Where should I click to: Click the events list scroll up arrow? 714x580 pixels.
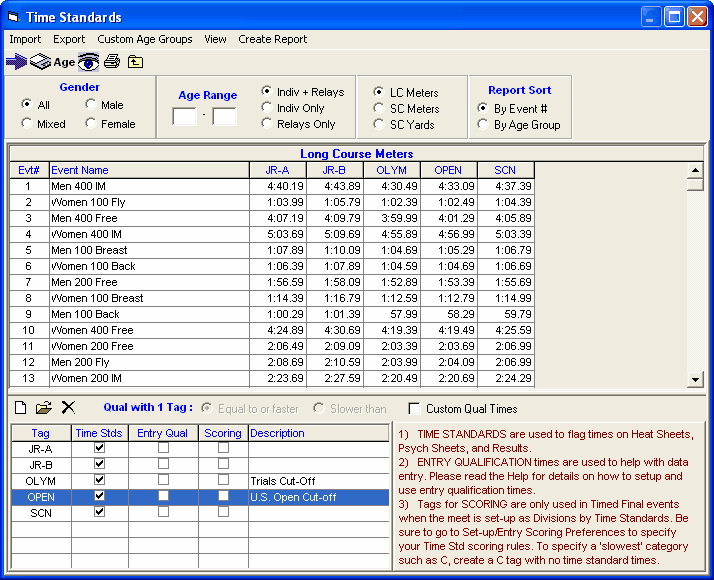click(x=695, y=170)
